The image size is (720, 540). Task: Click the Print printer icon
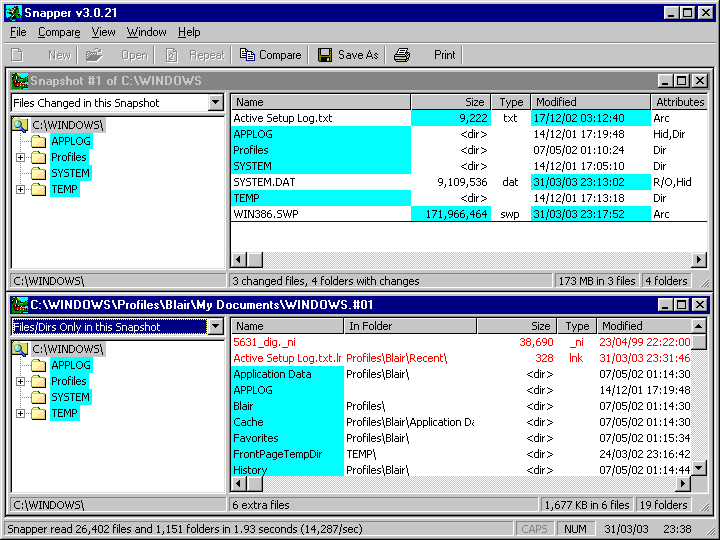point(402,55)
